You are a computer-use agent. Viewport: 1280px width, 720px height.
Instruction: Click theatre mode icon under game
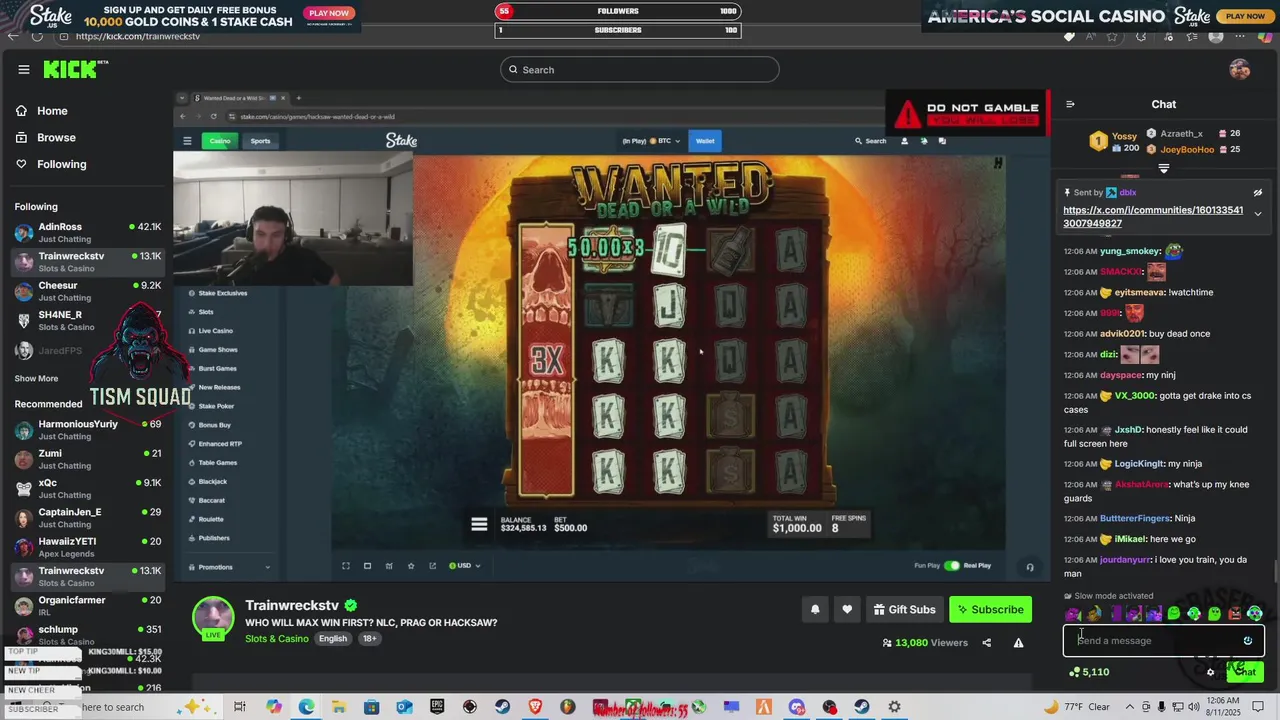tap(367, 566)
